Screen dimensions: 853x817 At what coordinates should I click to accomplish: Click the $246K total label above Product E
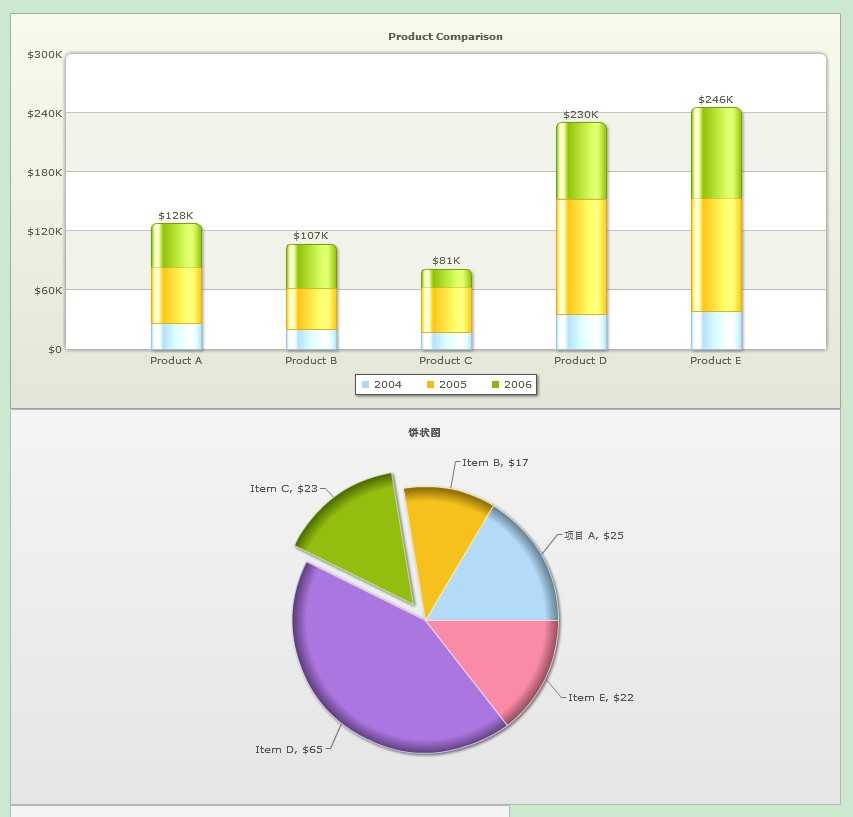pos(716,100)
